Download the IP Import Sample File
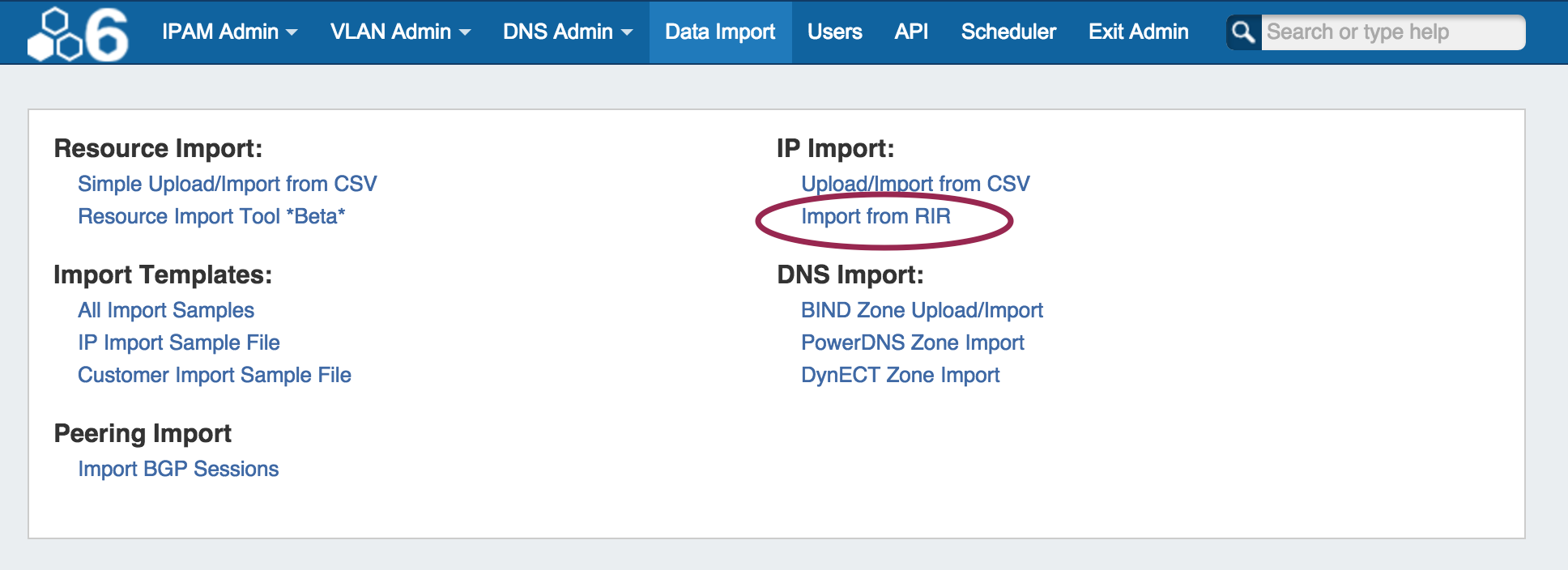 (179, 342)
